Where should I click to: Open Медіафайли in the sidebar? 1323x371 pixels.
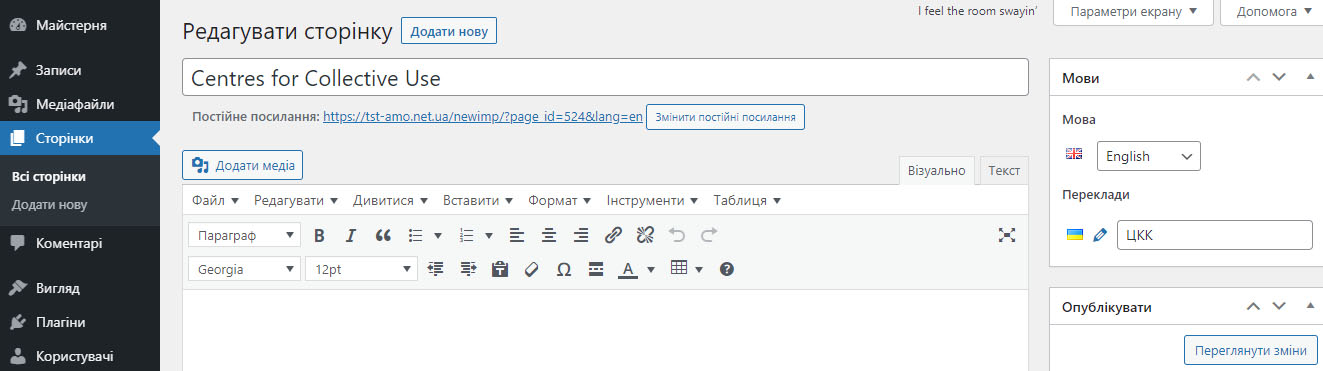pos(80,104)
